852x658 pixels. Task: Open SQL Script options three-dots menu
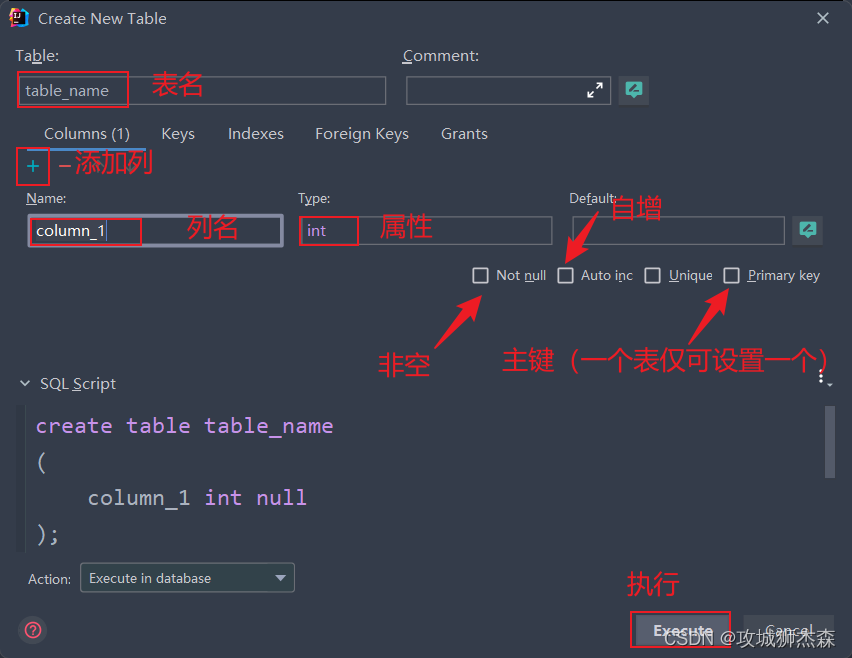pos(824,378)
